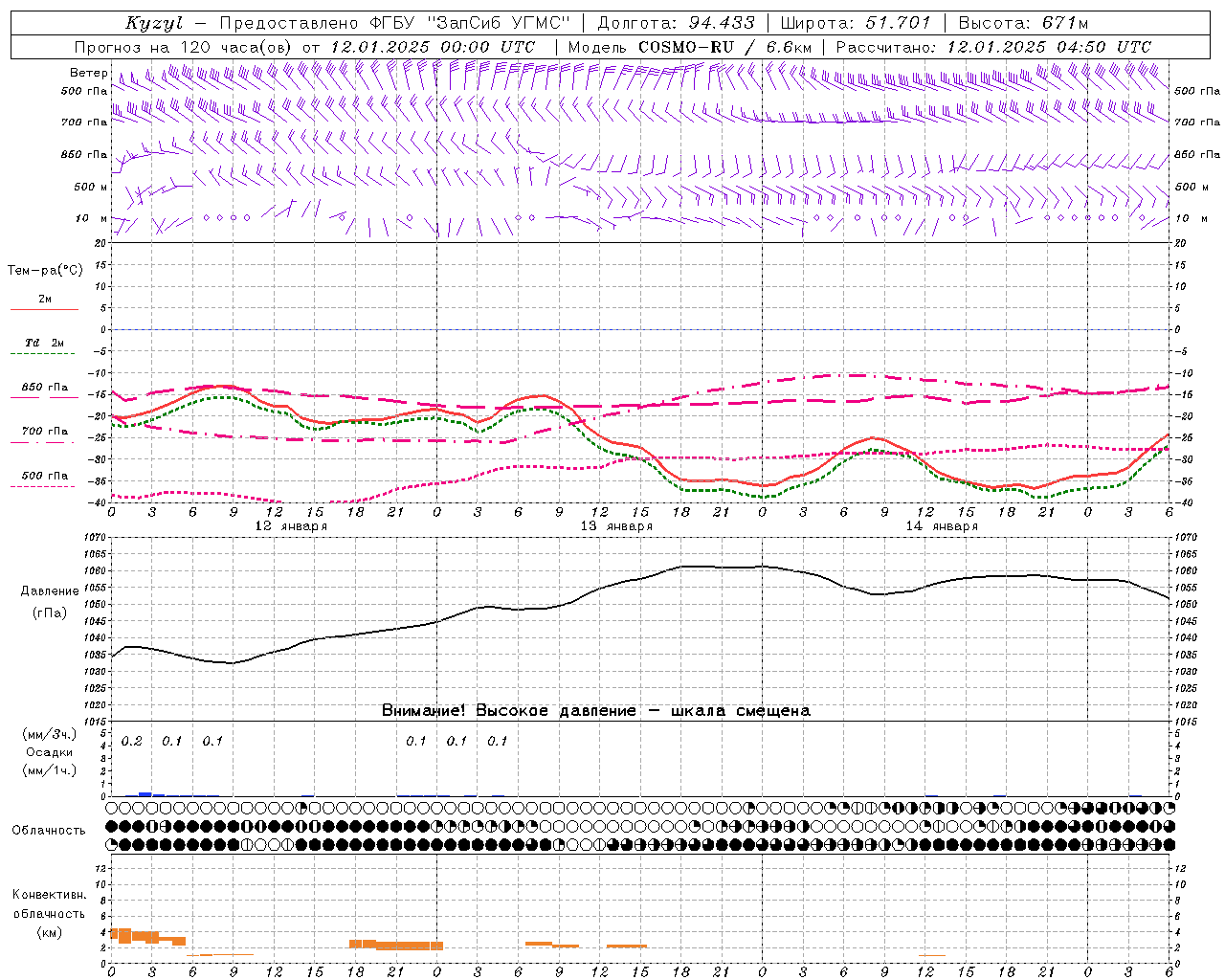This screenshot has height=980, width=1225.
Task: Click the computed time Рассчитано: 12.01.2025 04:50 UTC
Action: pyautogui.click(x=993, y=47)
